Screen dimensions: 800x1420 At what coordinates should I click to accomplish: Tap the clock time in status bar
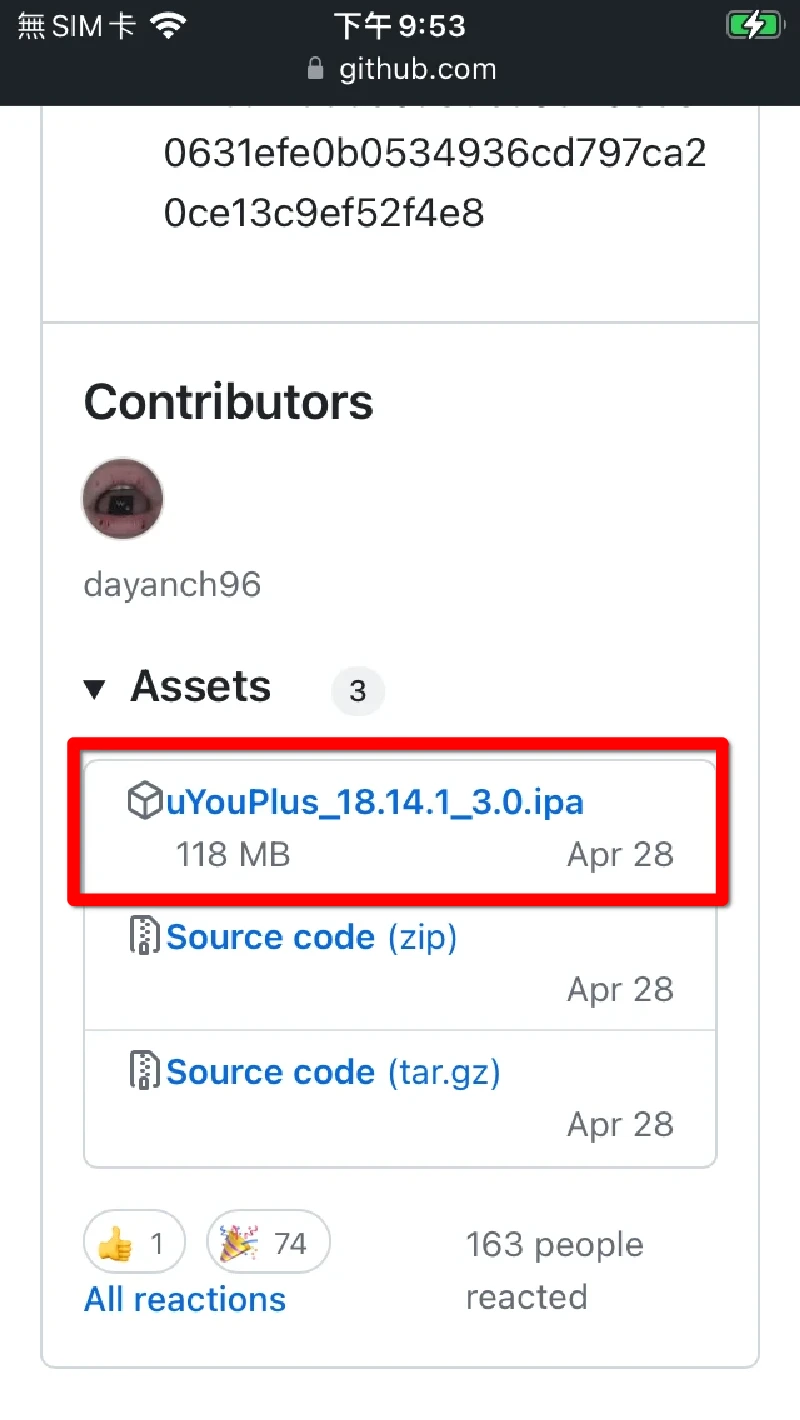pos(400,26)
